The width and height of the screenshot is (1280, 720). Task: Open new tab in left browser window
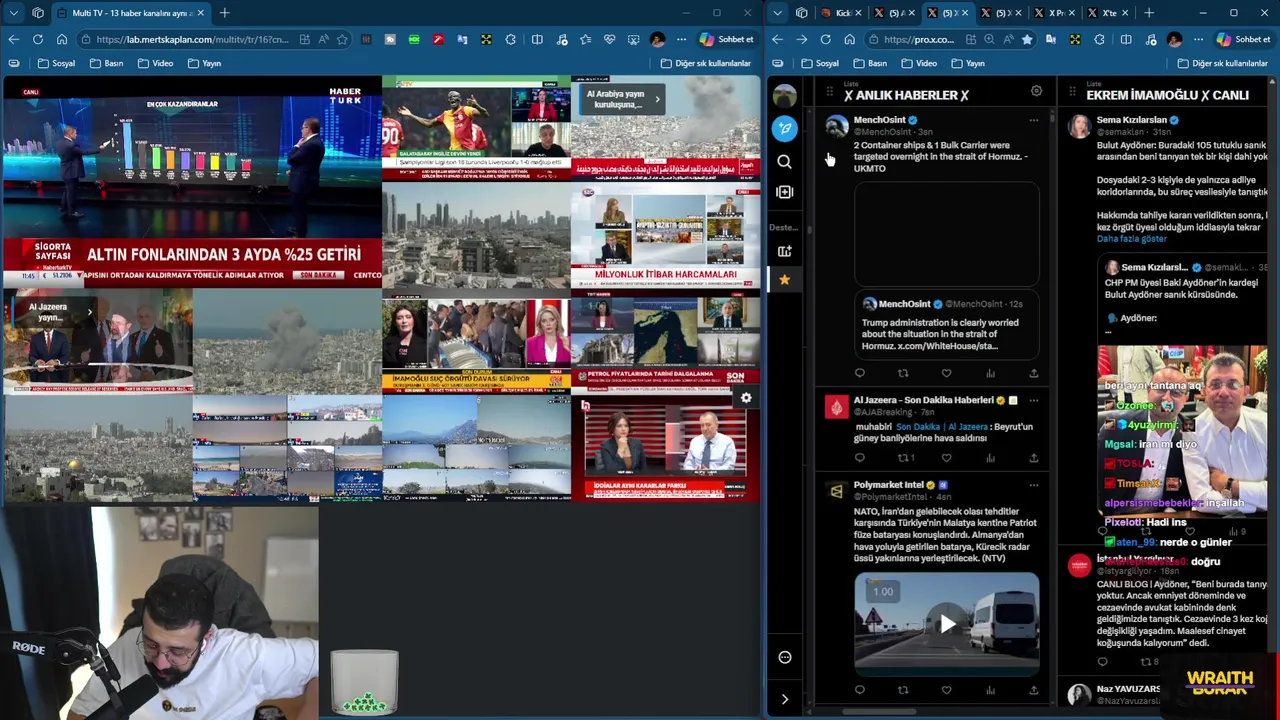[x=224, y=13]
